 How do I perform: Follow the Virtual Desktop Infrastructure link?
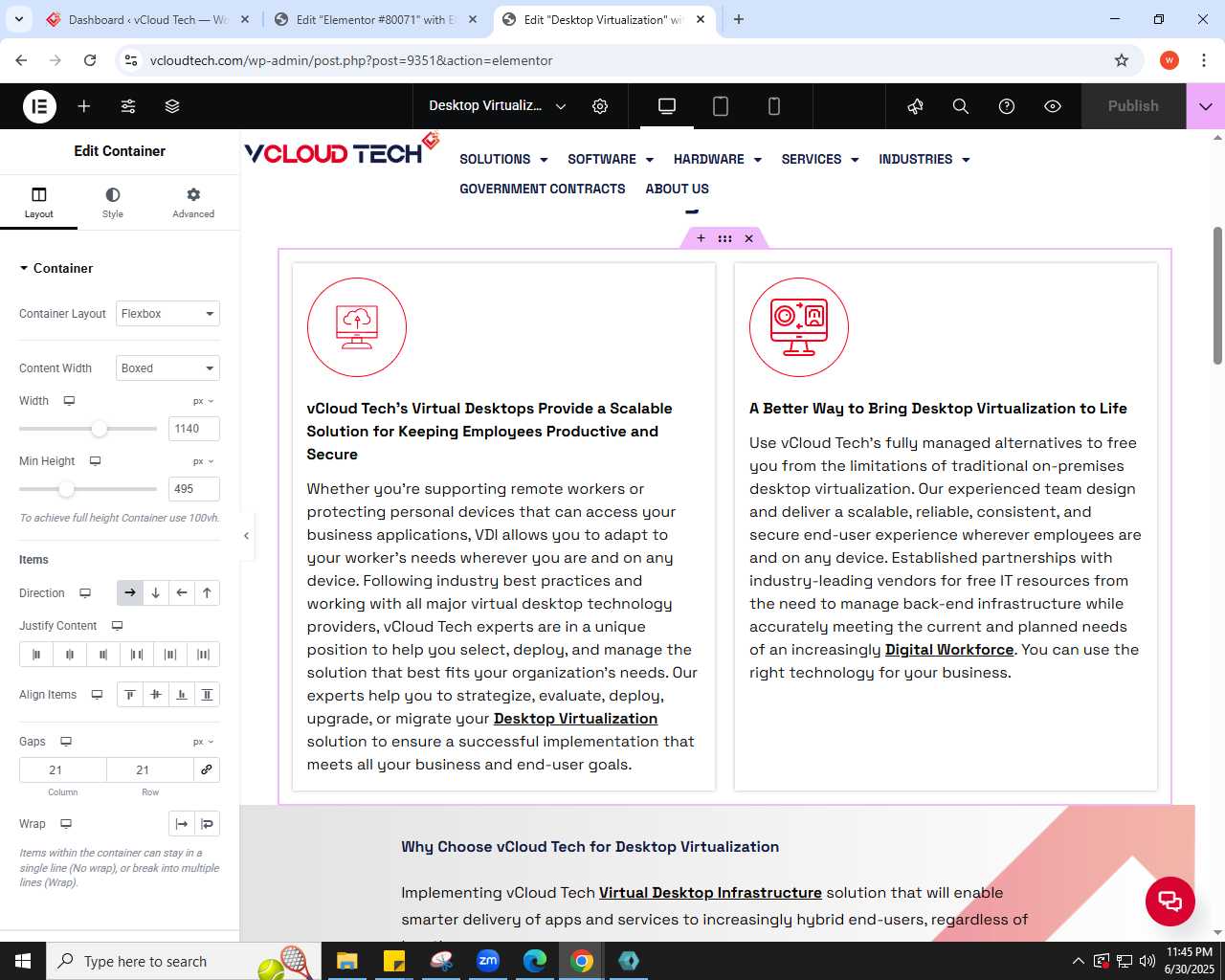[x=710, y=893]
